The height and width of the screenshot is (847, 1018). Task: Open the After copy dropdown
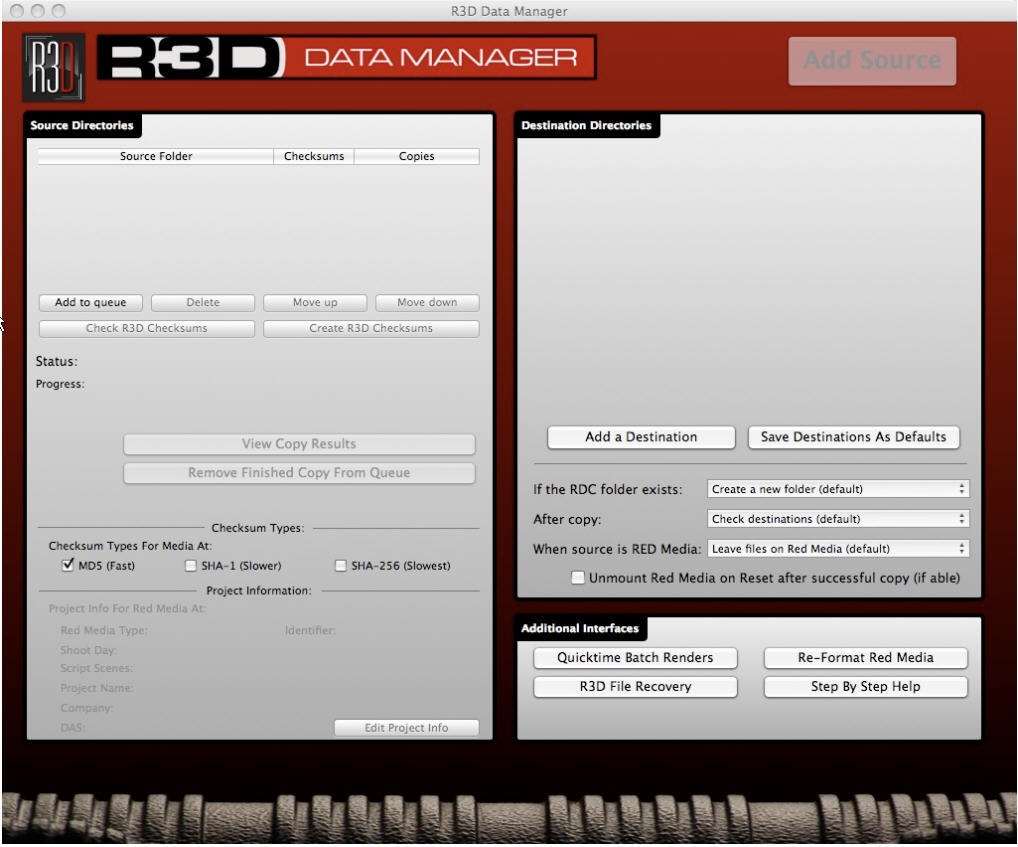tap(838, 519)
